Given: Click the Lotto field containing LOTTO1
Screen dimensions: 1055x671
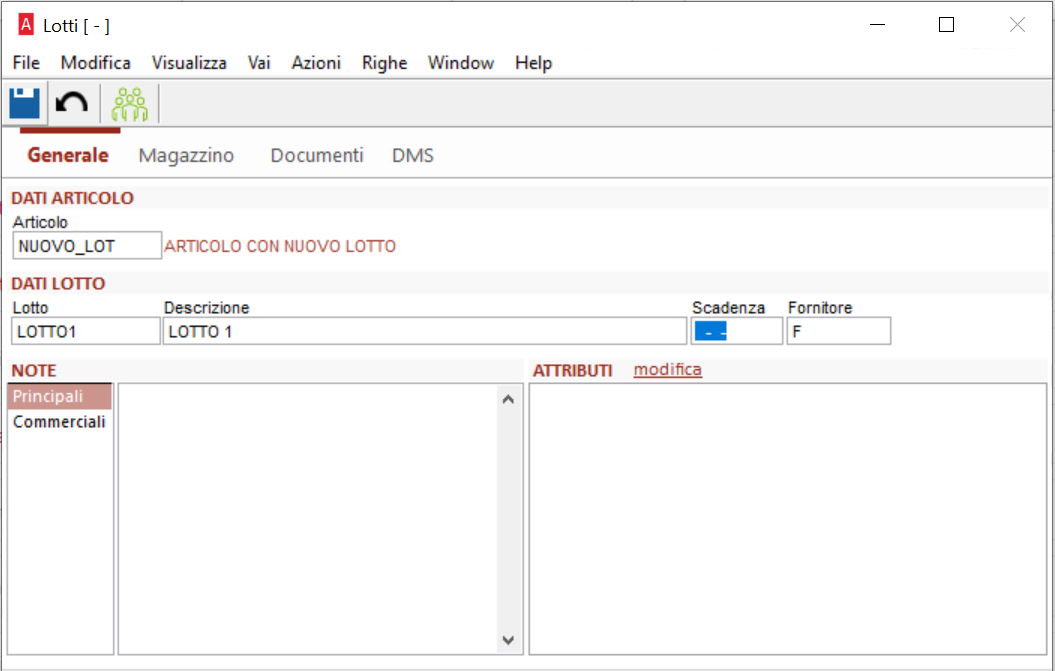Looking at the screenshot, I should pos(85,331).
